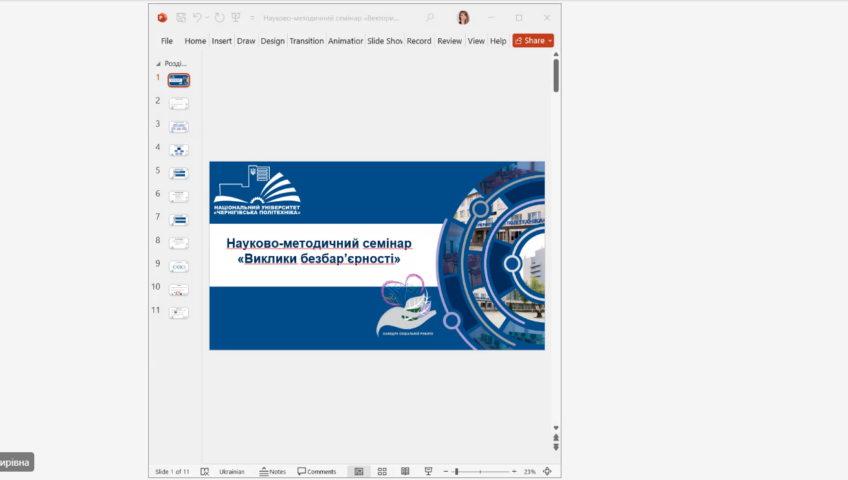Start presentation from beginning icon in title bar
848x480 pixels.
click(x=236, y=18)
